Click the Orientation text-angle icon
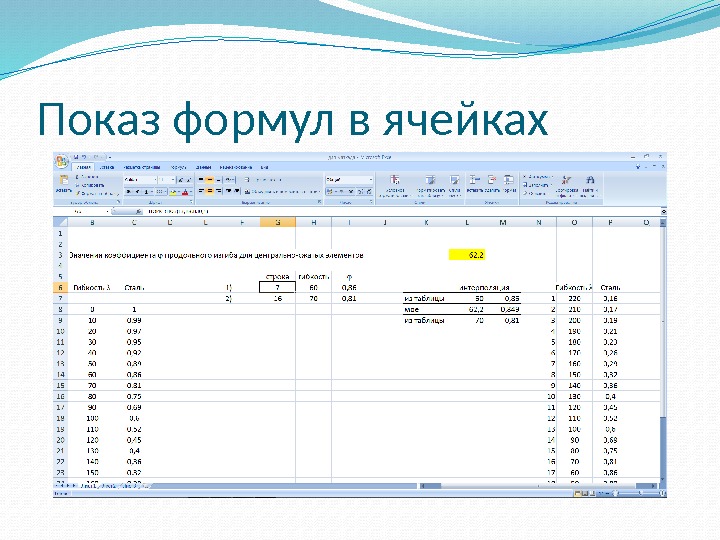The width and height of the screenshot is (720, 540). click(x=230, y=180)
